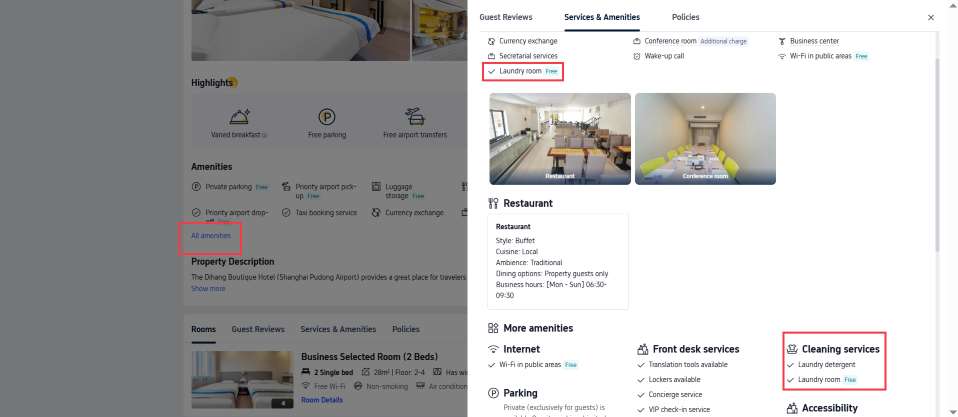The height and width of the screenshot is (417, 958).
Task: Open the All amenities link
Action: (211, 236)
